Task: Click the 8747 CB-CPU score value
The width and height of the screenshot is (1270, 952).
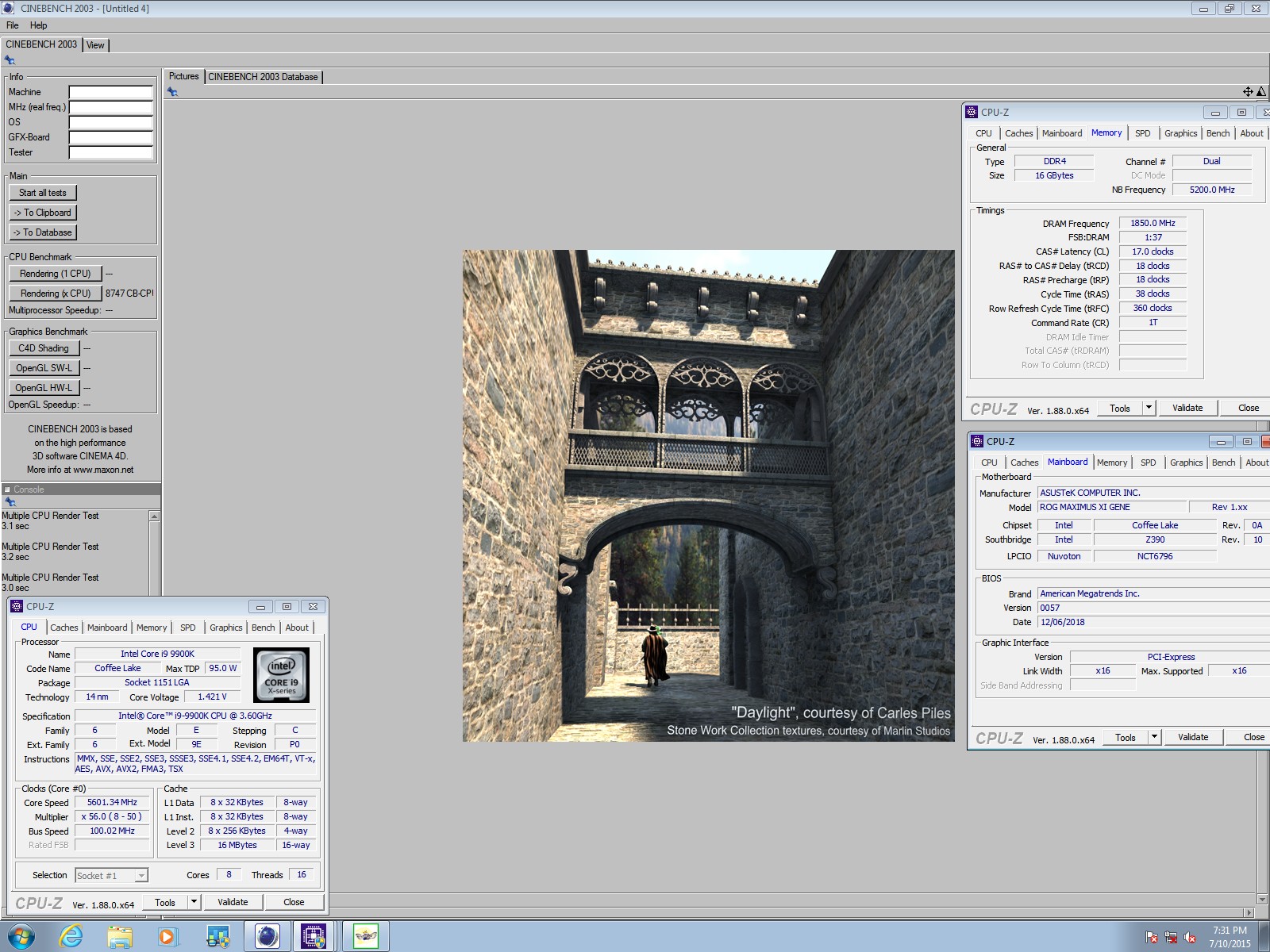Action: tap(129, 294)
